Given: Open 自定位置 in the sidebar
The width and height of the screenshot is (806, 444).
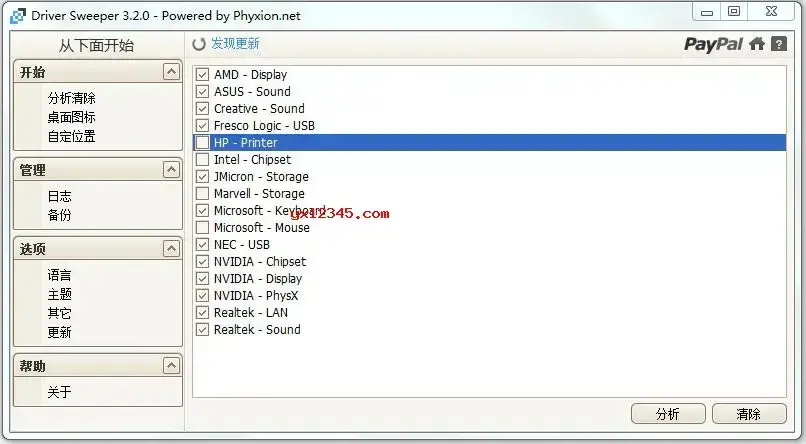Looking at the screenshot, I should point(71,136).
